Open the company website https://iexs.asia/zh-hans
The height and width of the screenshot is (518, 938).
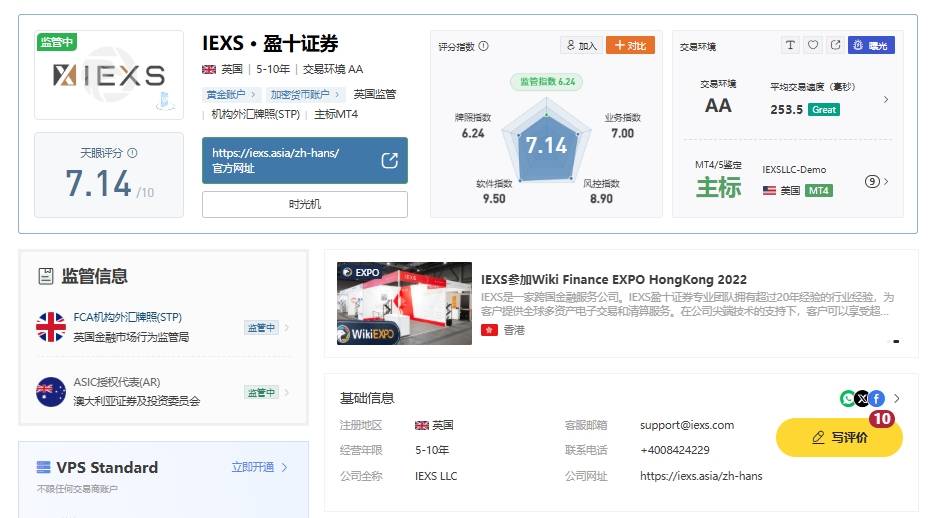(701, 476)
